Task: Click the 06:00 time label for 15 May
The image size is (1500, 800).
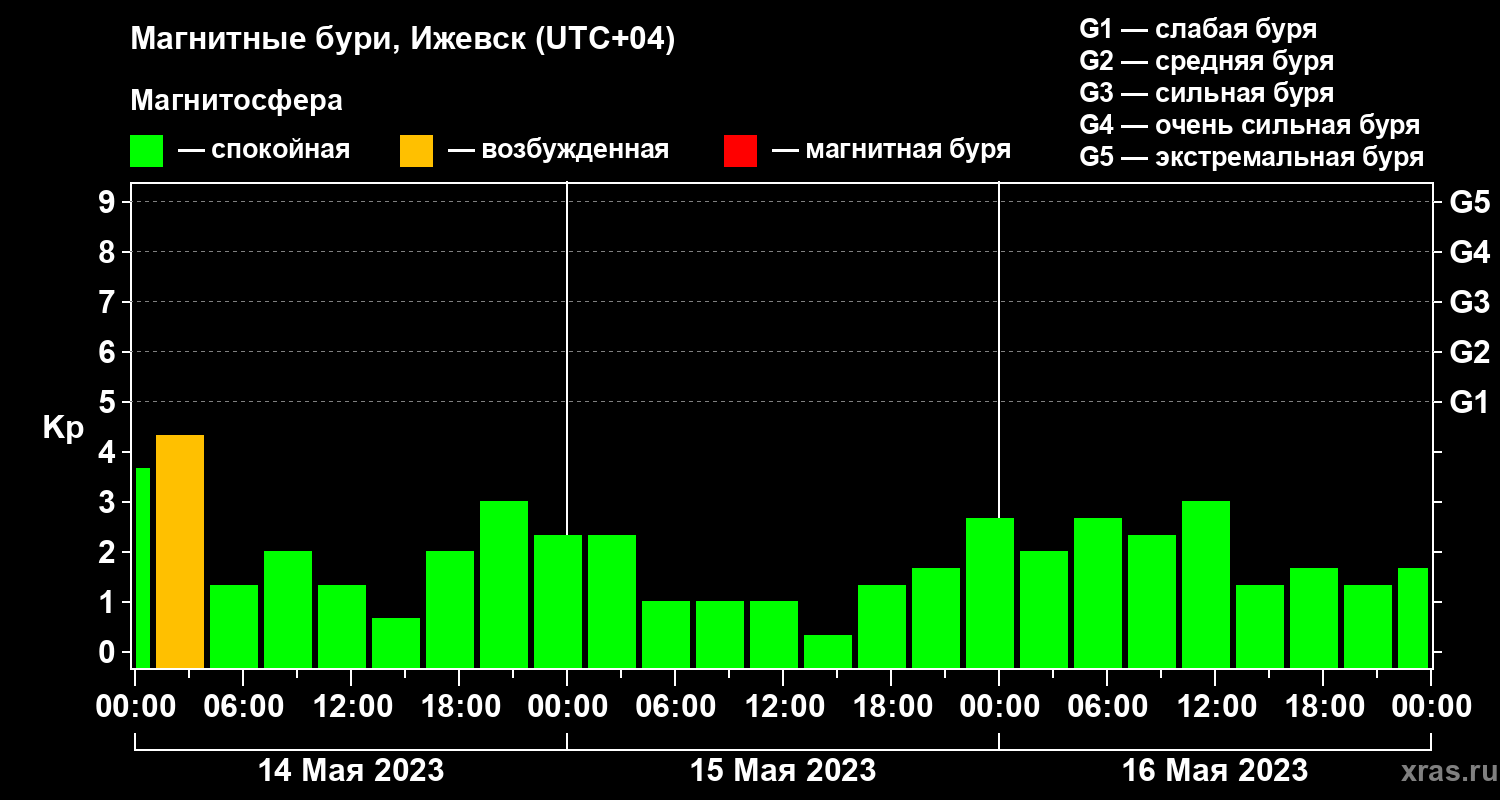Action: click(x=675, y=707)
